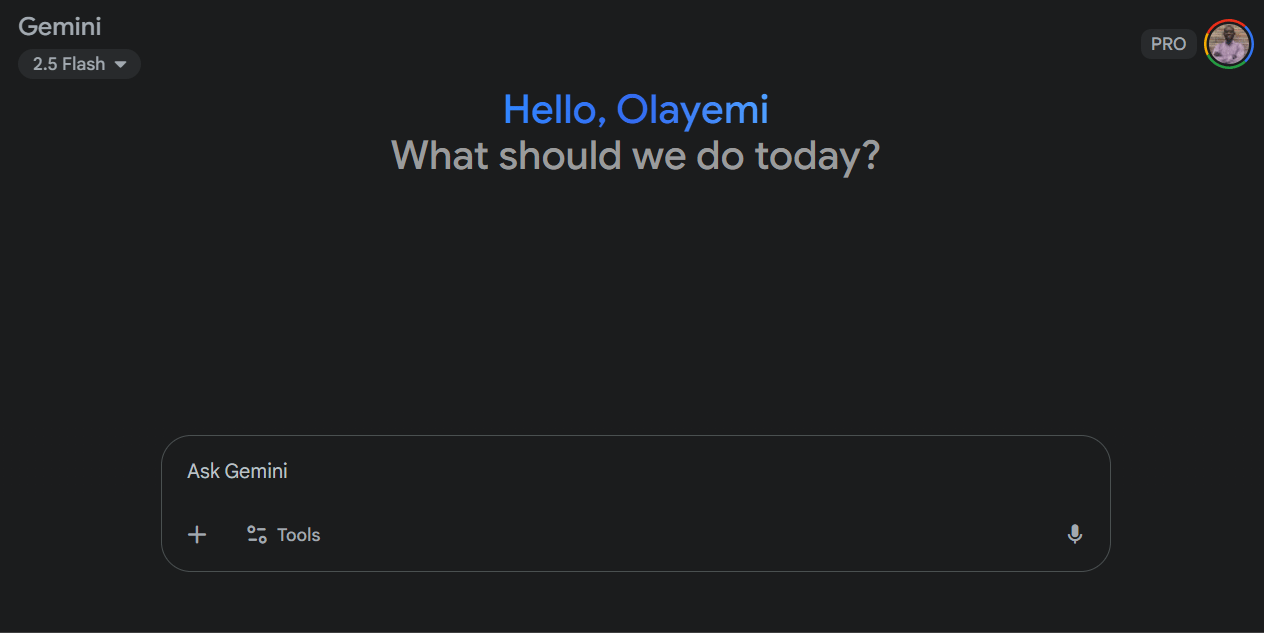Click the Gemini logo title
This screenshot has height=633, width=1264.
coord(60,27)
